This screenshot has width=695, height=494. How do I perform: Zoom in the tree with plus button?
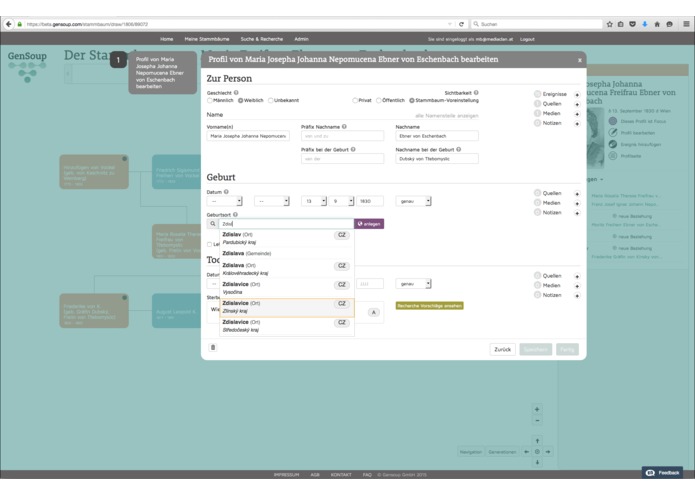537,409
